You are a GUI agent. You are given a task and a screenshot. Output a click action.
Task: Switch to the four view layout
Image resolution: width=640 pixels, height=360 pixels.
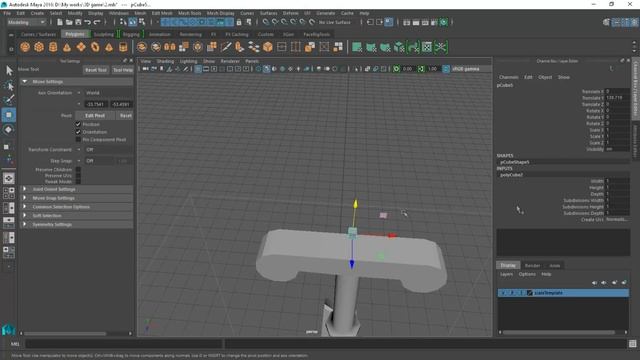(9, 193)
